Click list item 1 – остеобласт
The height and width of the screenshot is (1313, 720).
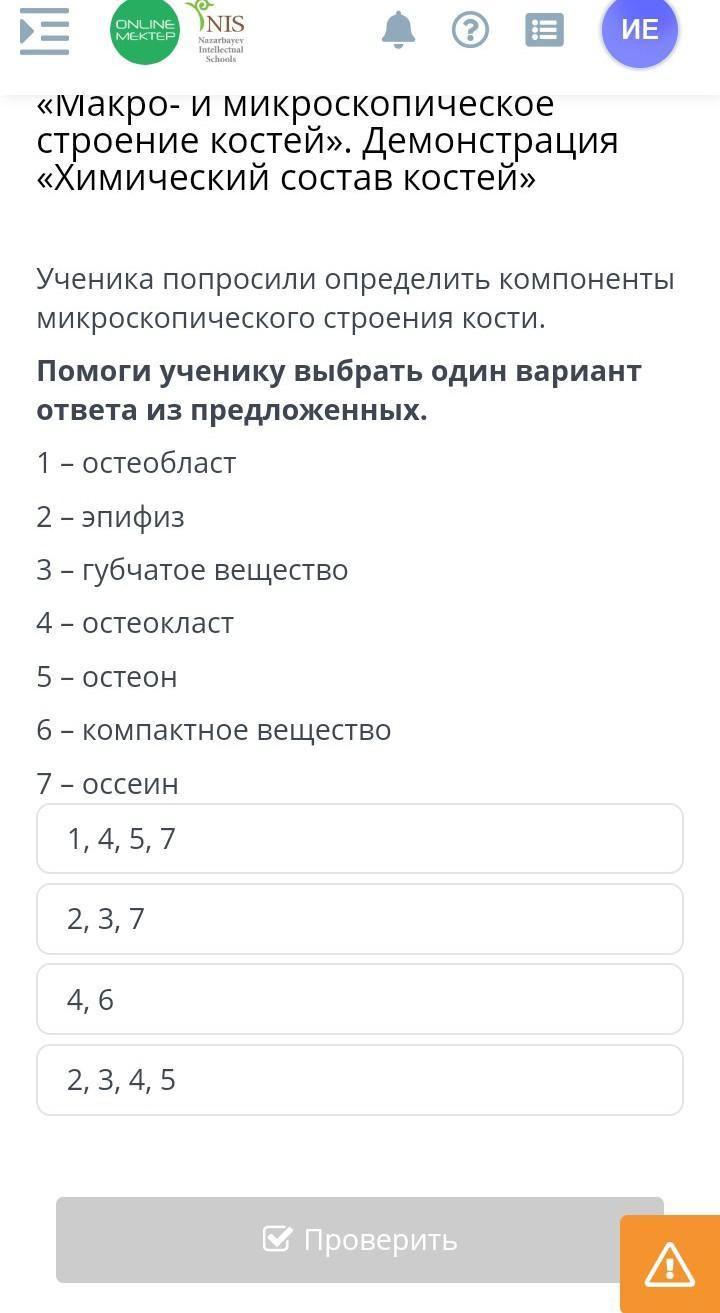click(136, 463)
